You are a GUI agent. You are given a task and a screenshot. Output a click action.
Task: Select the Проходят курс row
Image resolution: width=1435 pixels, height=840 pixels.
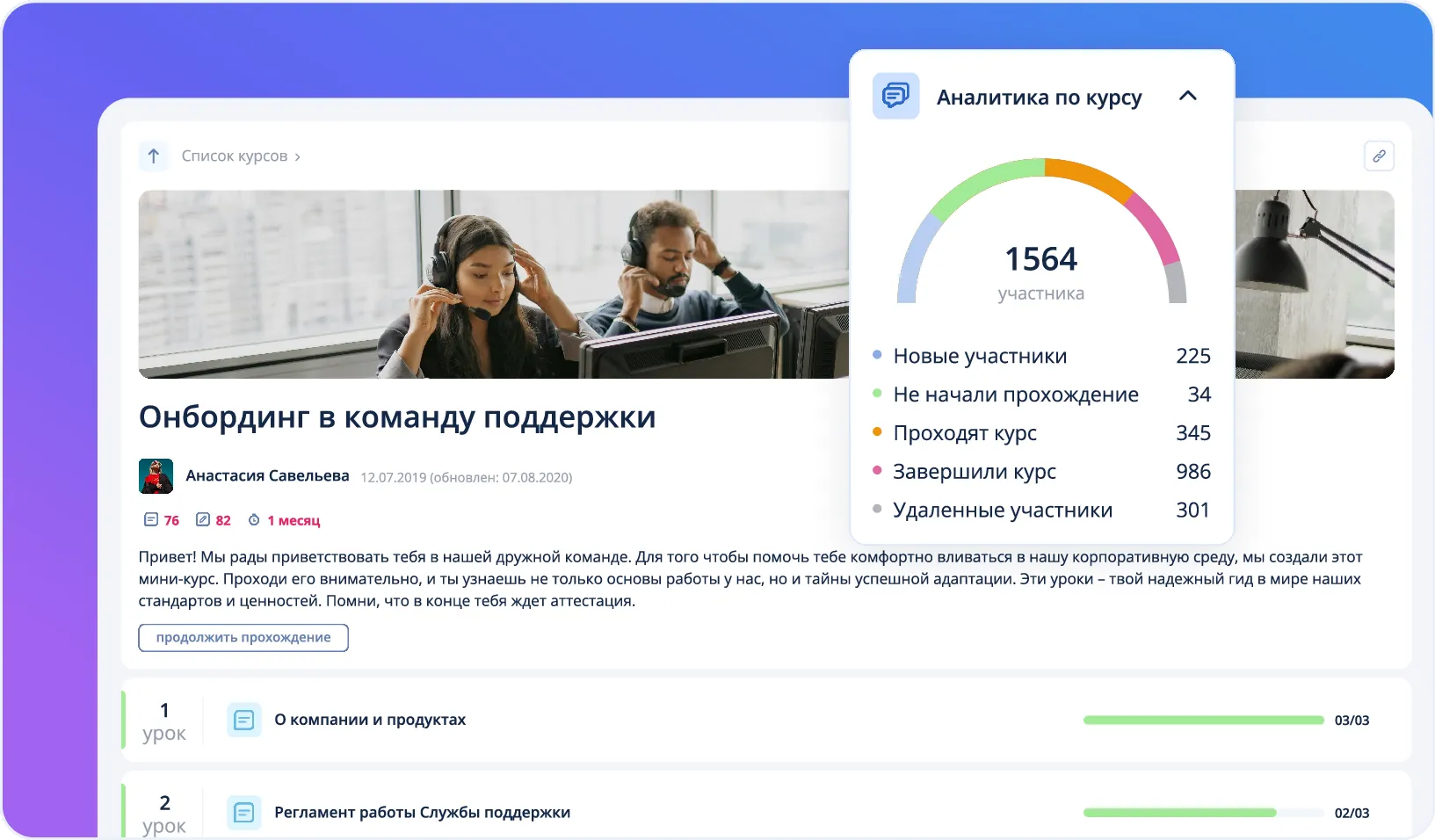click(1041, 433)
